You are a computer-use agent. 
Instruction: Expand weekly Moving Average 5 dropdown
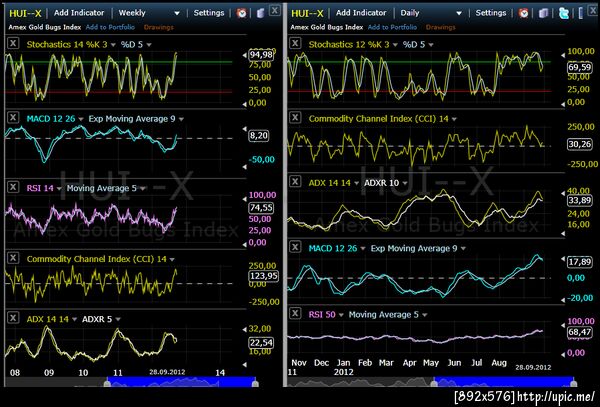tap(142, 189)
